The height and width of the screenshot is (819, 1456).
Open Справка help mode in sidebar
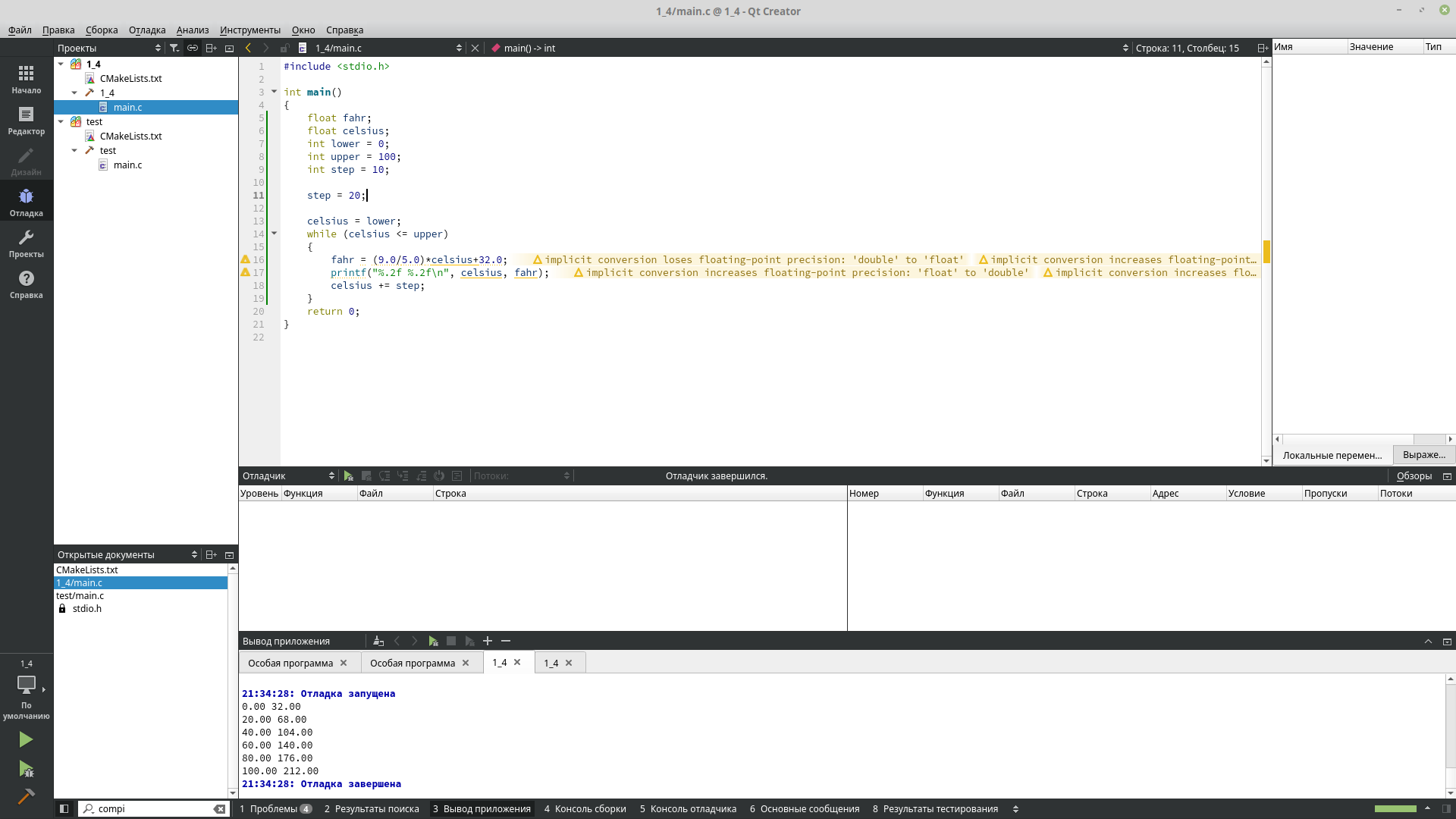pyautogui.click(x=27, y=284)
